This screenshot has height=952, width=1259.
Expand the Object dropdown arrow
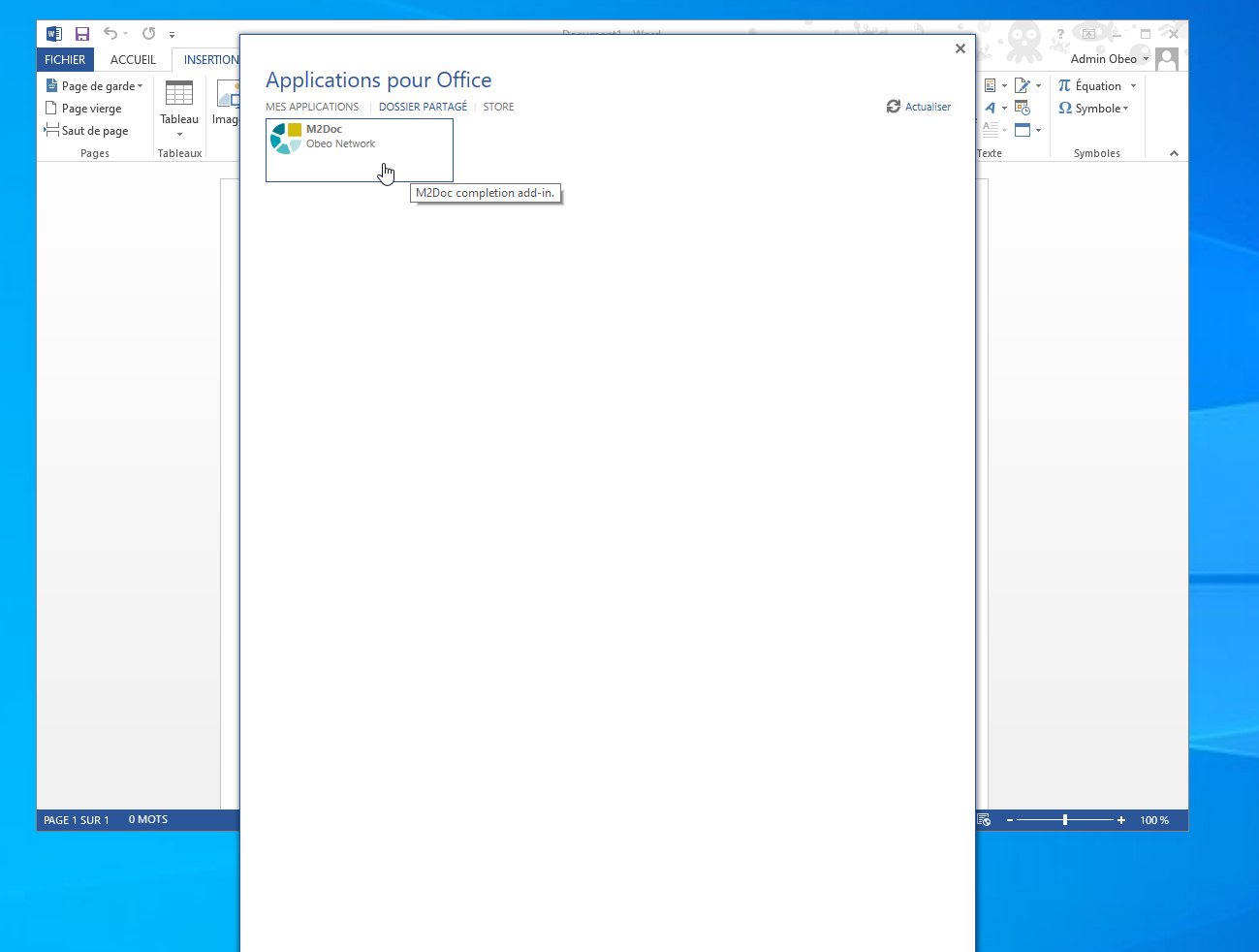point(1038,130)
